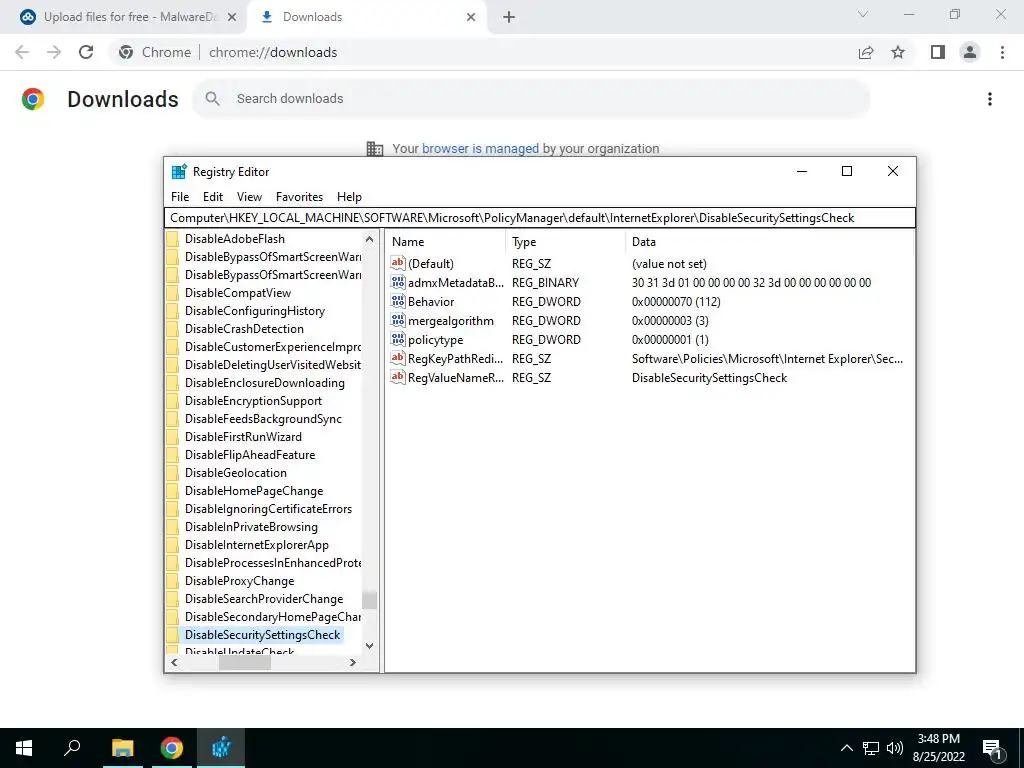The image size is (1024, 768).
Task: Click the admxMetadataB binary value icon
Action: [x=398, y=282]
